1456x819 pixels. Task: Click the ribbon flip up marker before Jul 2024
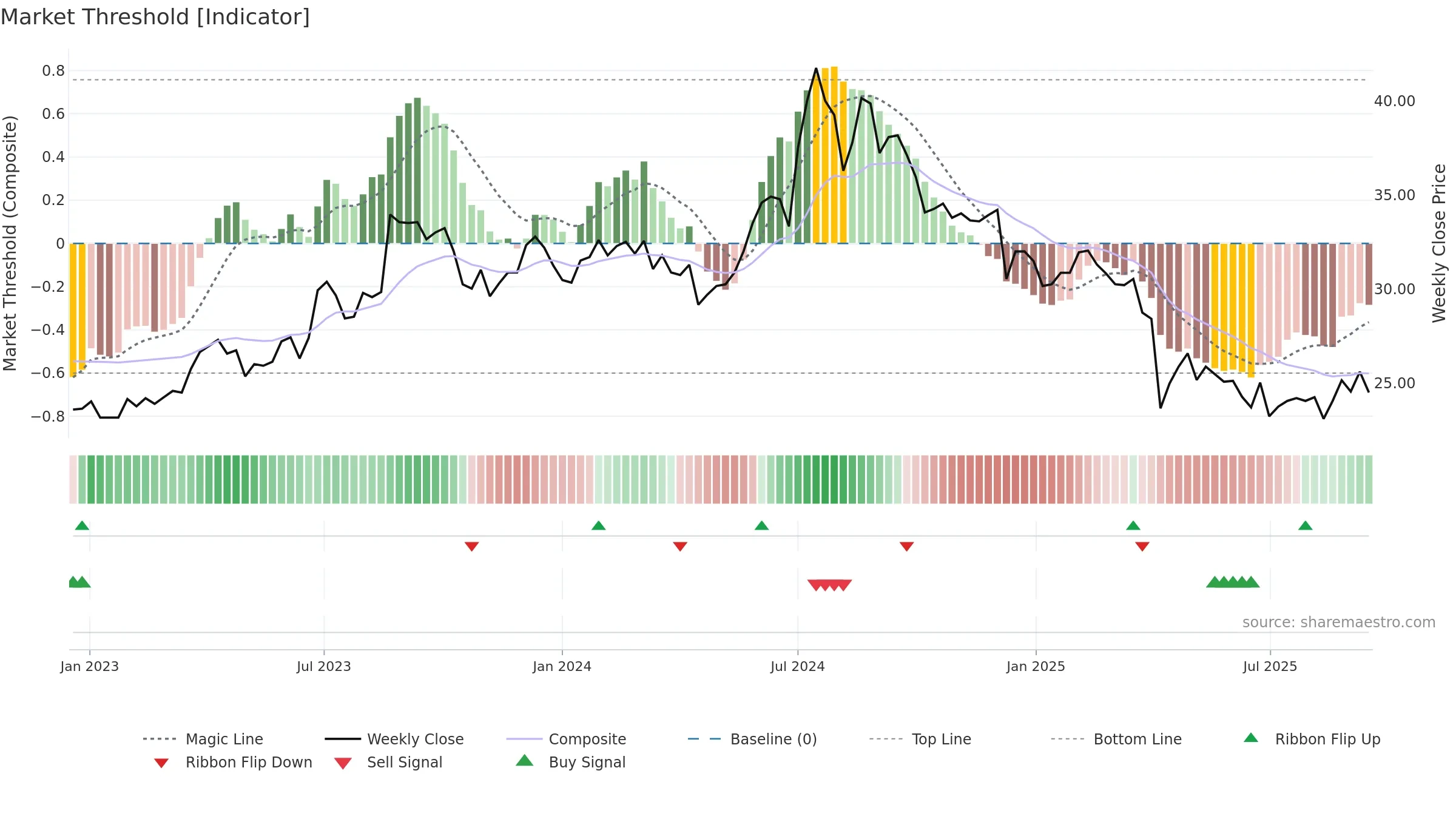coord(761,525)
